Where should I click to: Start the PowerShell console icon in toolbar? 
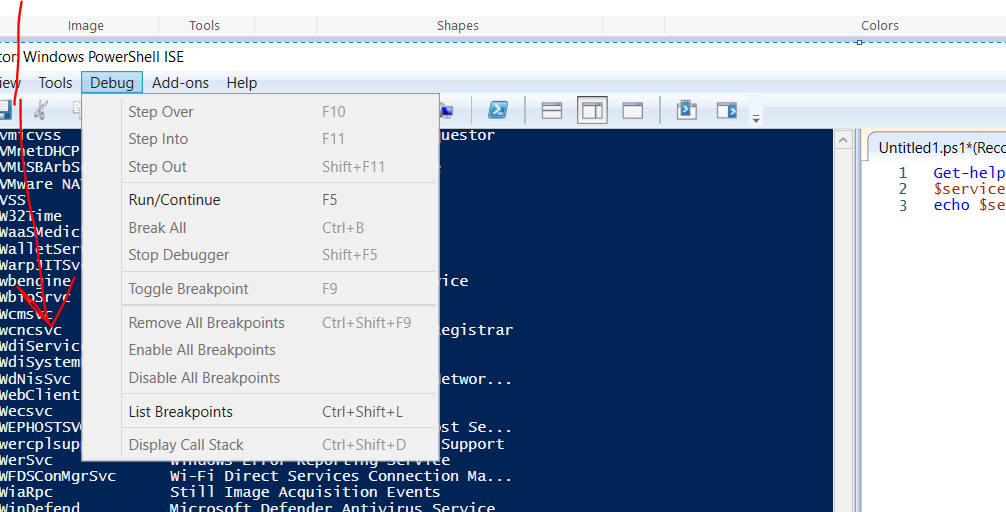pos(498,110)
